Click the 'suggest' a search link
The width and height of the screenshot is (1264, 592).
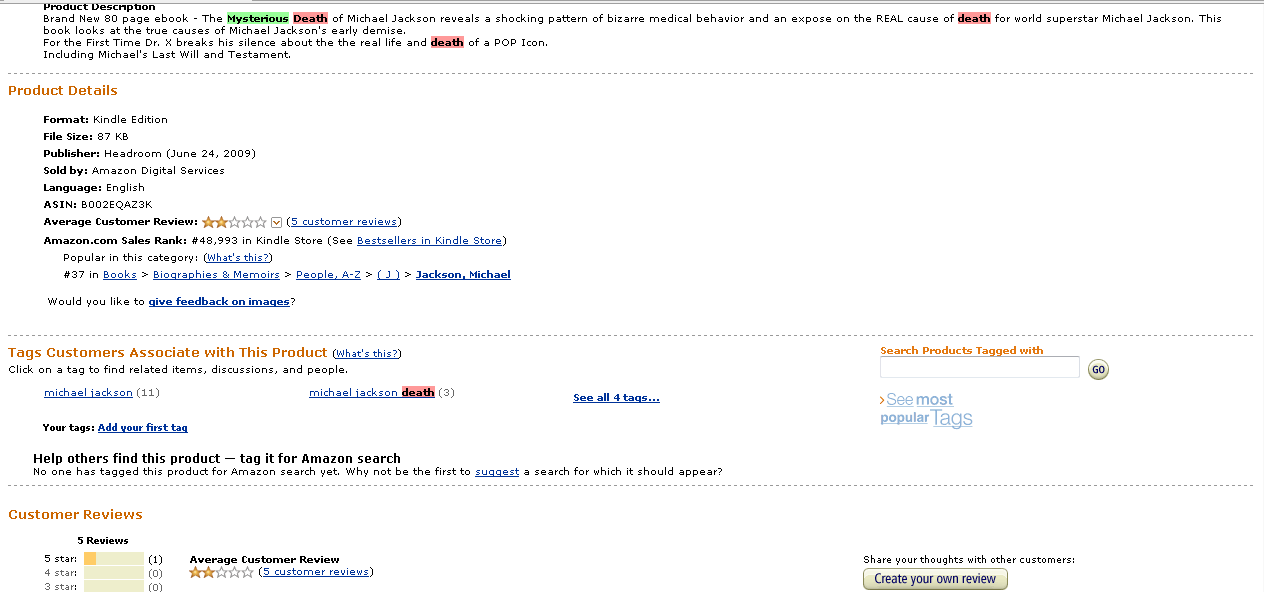pos(497,472)
